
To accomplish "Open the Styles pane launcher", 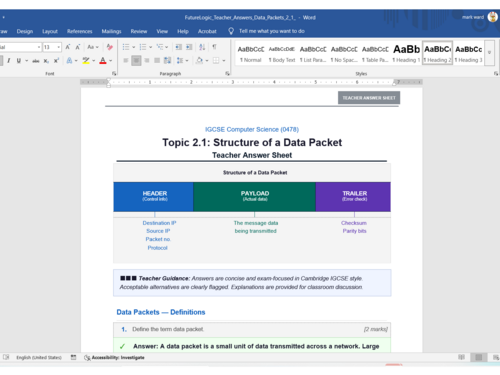I will pos(496,73).
